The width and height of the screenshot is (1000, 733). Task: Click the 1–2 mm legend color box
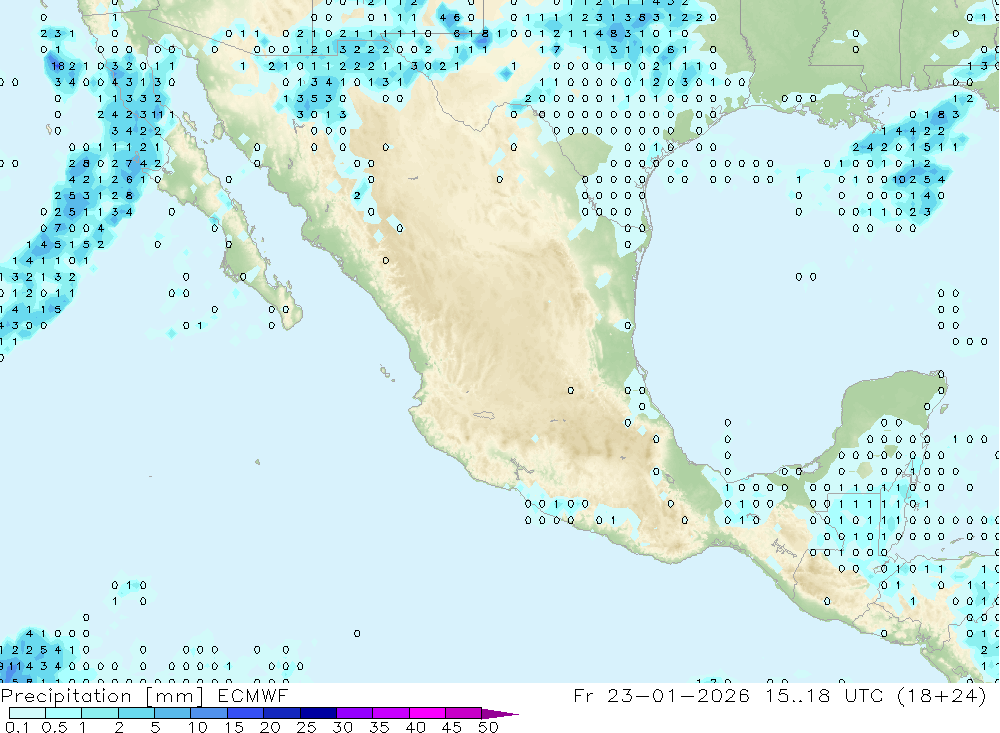pos(100,713)
